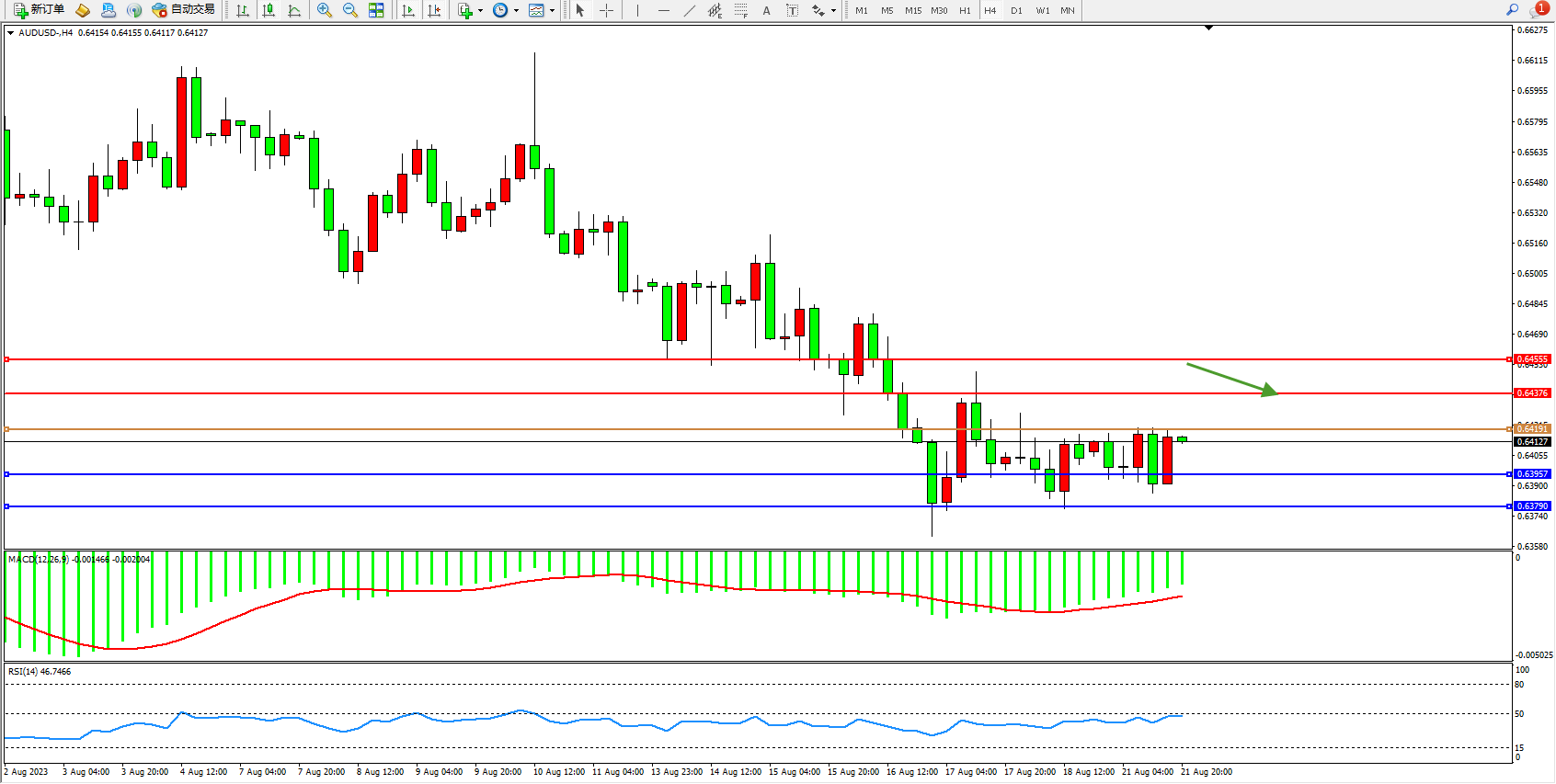Viewport: 1556px width, 784px height.
Task: Switch chart to candlestick display
Action: pos(269,10)
